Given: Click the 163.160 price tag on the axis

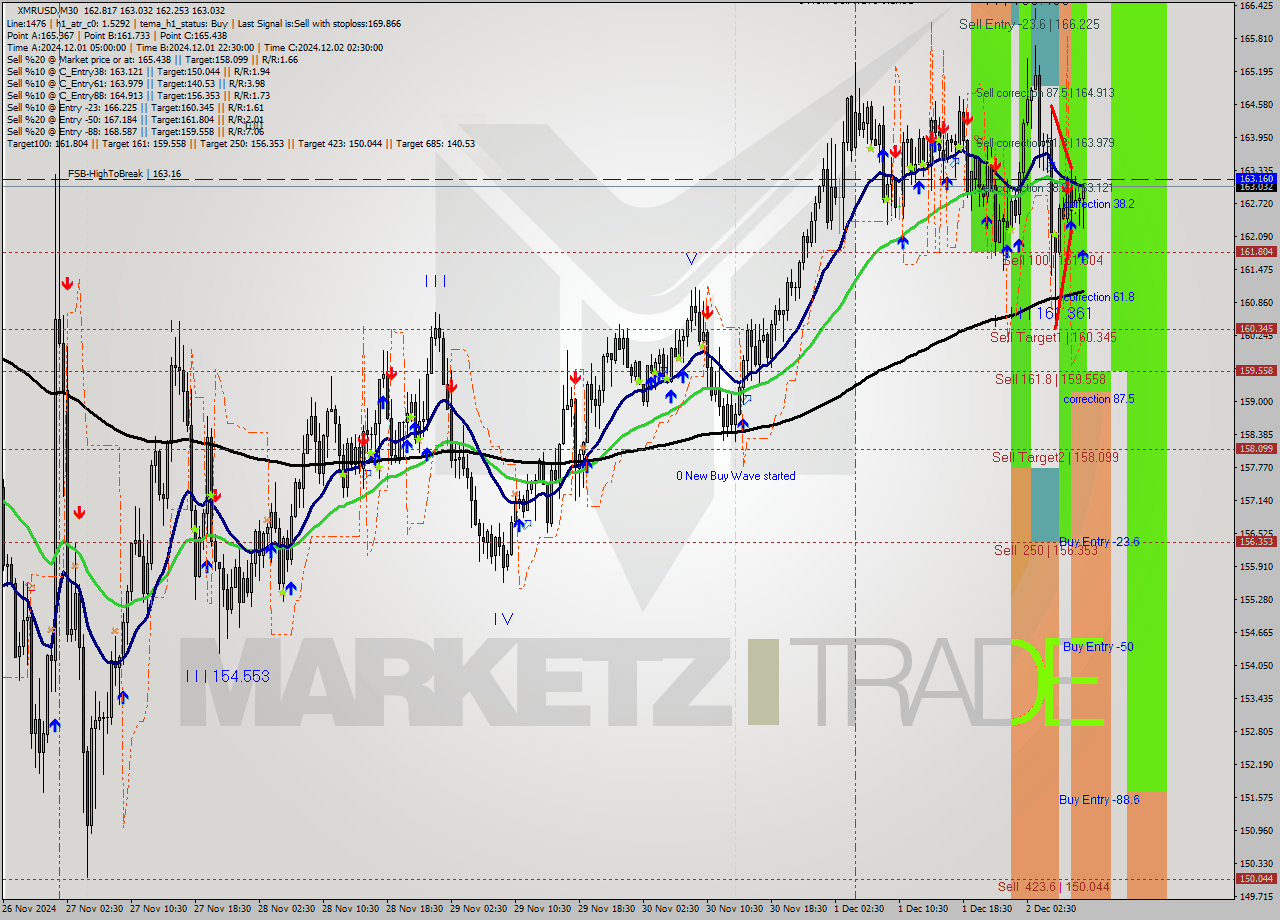Looking at the screenshot, I should (1257, 179).
